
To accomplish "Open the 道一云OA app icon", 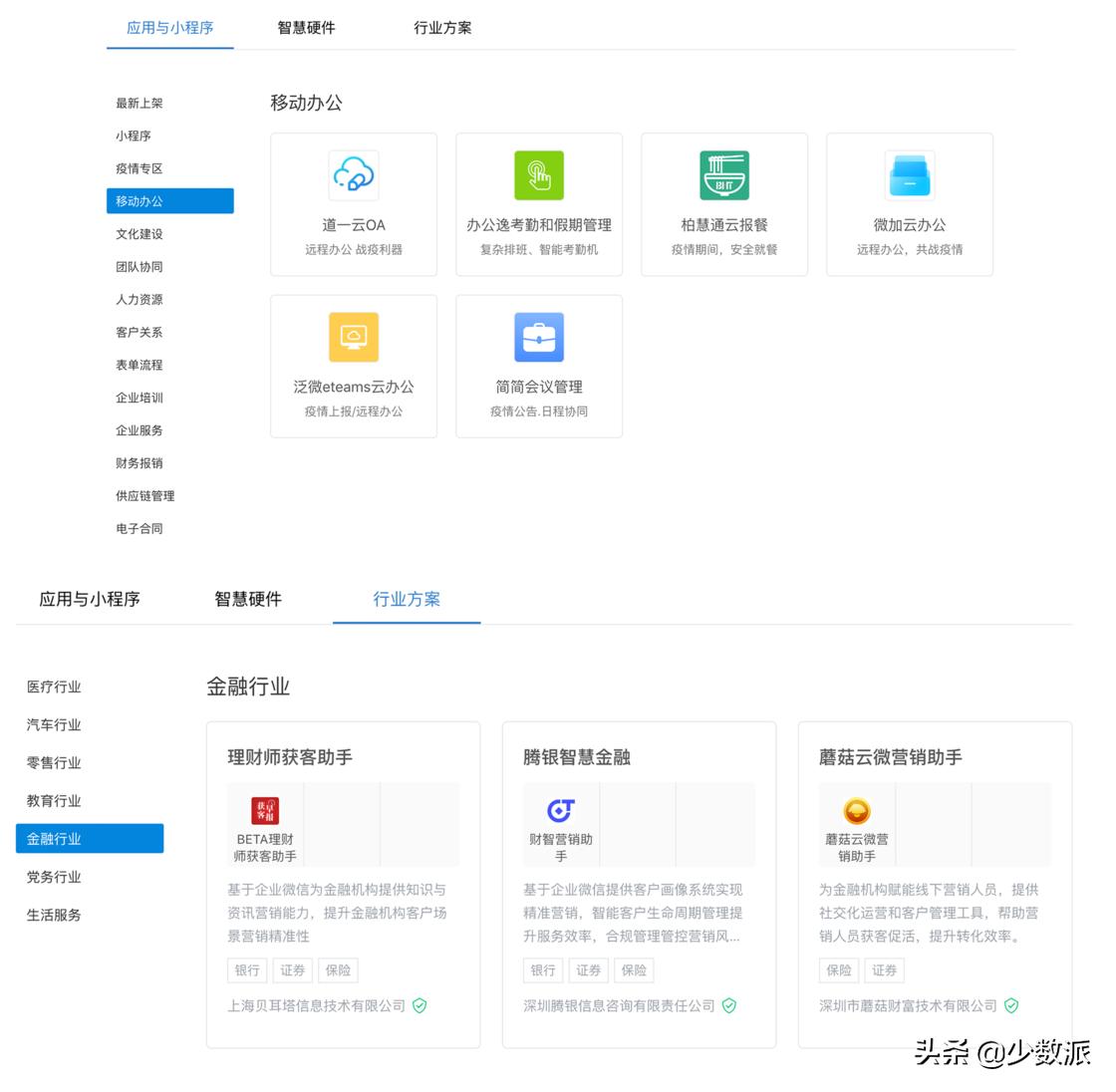I will pos(354,175).
